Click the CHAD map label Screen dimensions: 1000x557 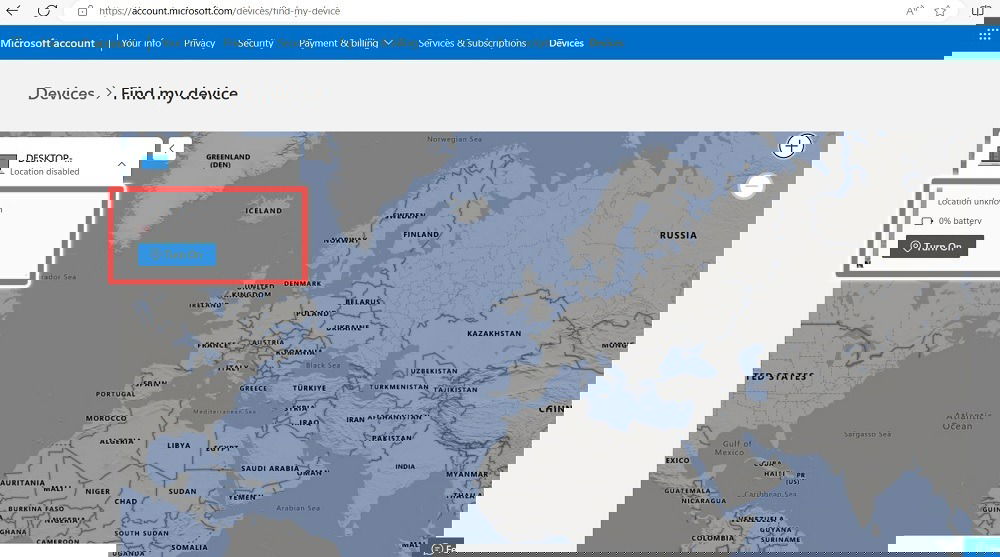click(x=126, y=501)
